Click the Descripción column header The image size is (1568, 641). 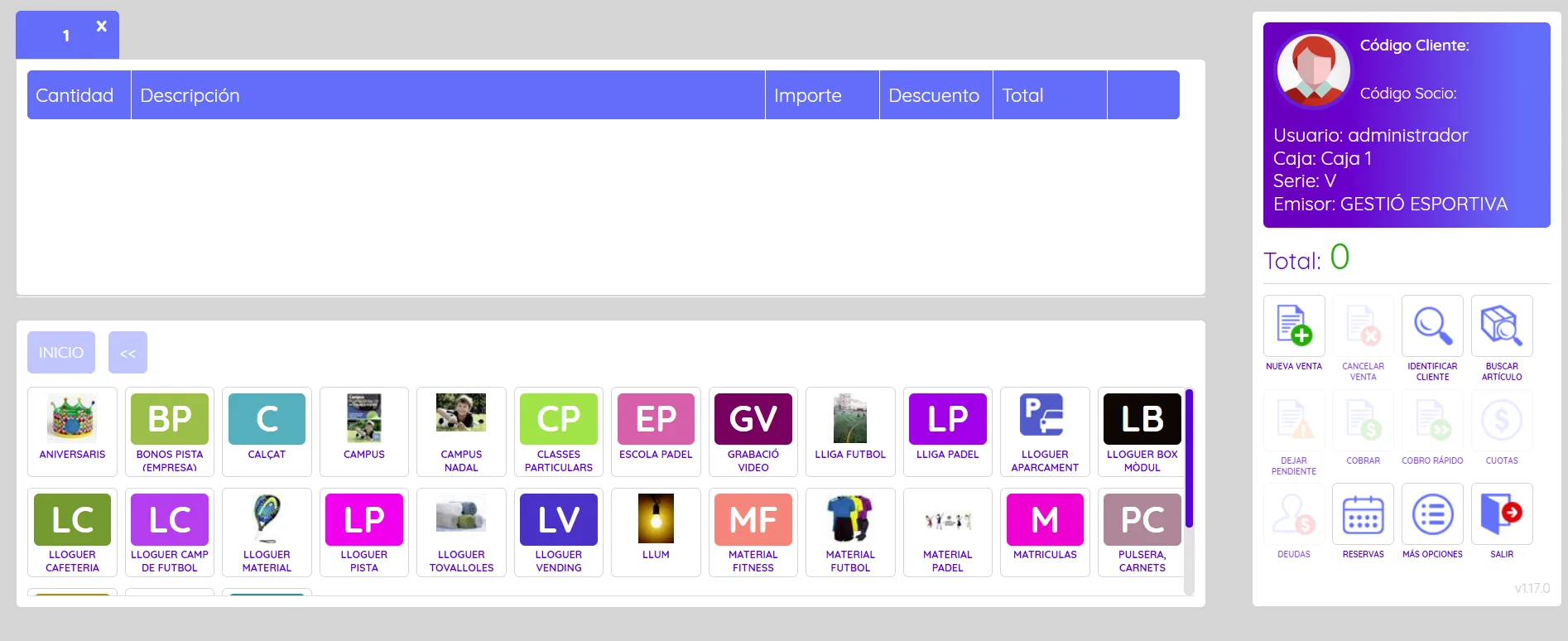(448, 95)
